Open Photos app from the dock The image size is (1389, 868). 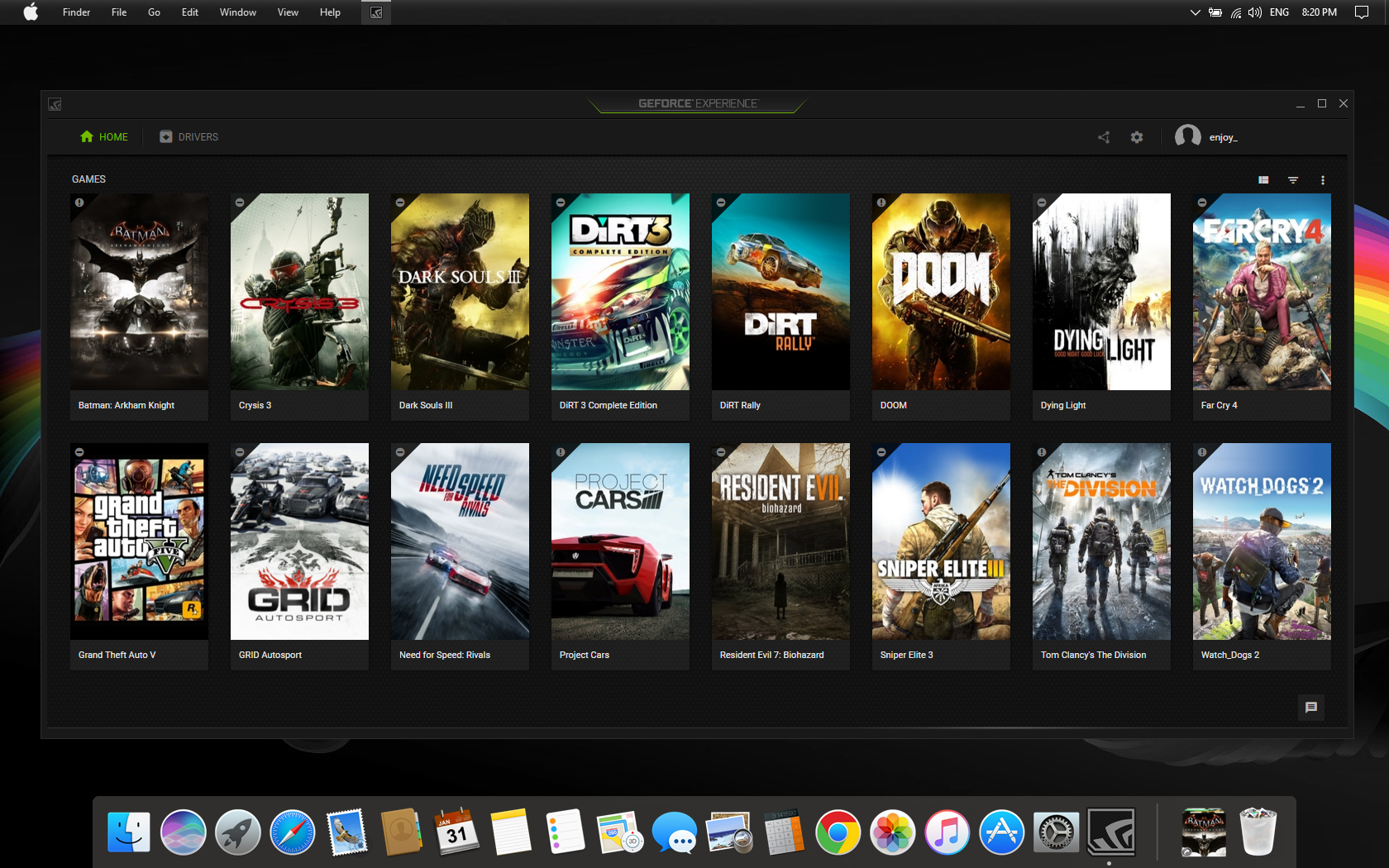pyautogui.click(x=893, y=832)
